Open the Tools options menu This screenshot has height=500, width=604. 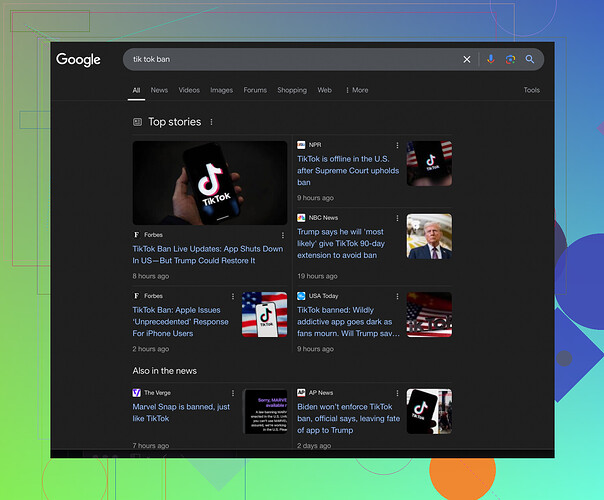point(531,90)
